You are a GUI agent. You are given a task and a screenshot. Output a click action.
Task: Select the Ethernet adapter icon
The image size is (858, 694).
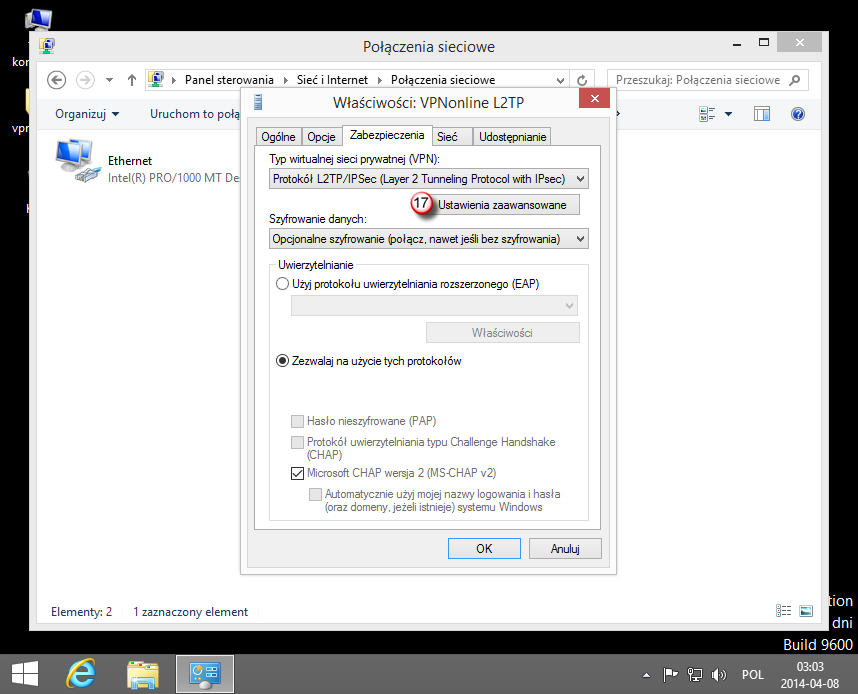point(77,160)
